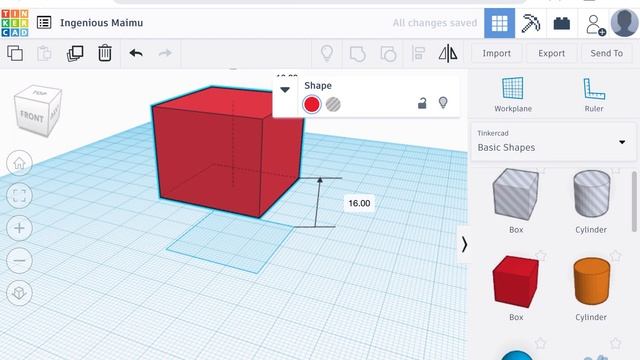Click the All changes saved status text
The width and height of the screenshot is (640, 360).
tap(435, 23)
